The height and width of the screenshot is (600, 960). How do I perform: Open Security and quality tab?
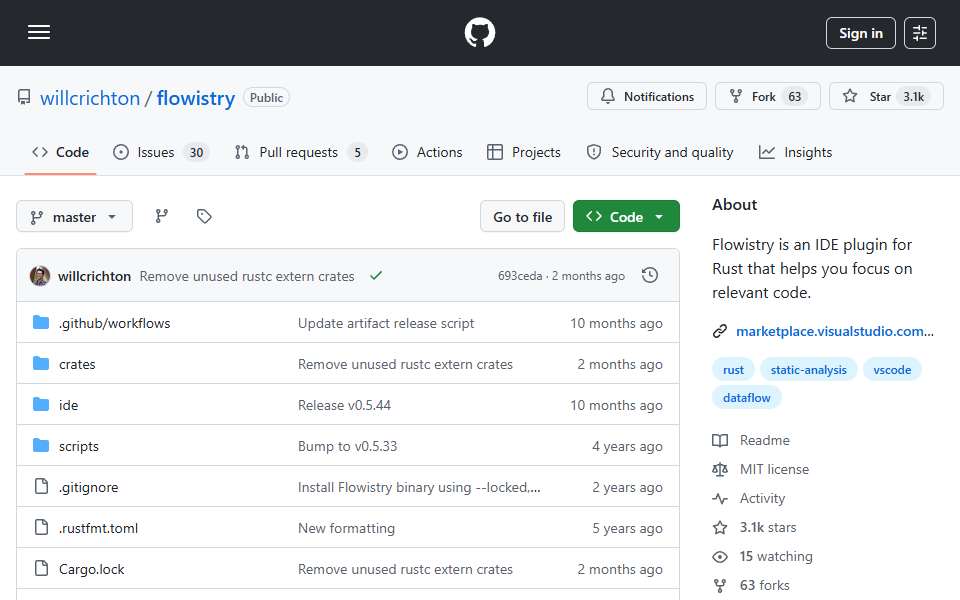[x=659, y=152]
